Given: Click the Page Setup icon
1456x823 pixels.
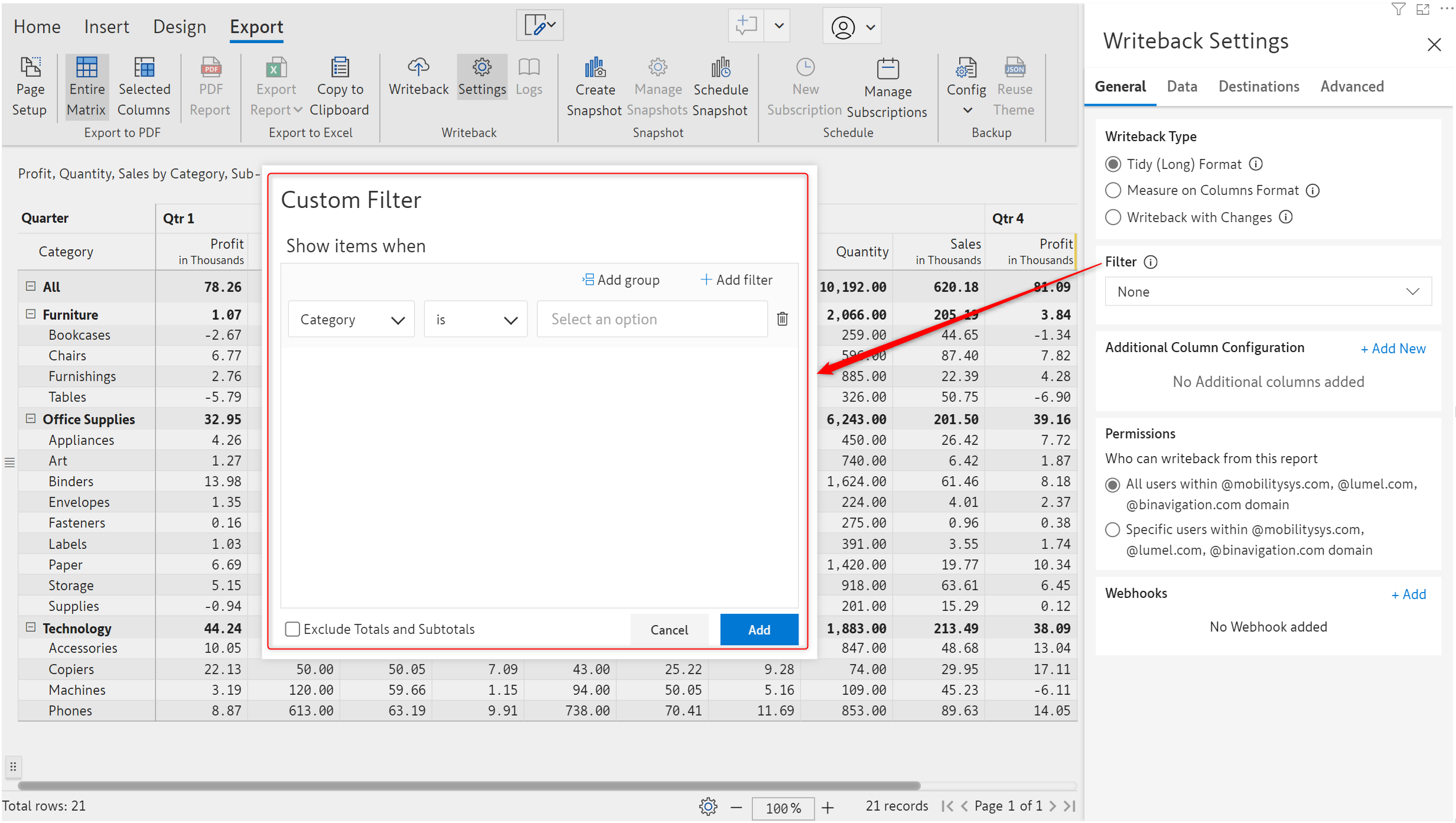Looking at the screenshot, I should point(30,69).
